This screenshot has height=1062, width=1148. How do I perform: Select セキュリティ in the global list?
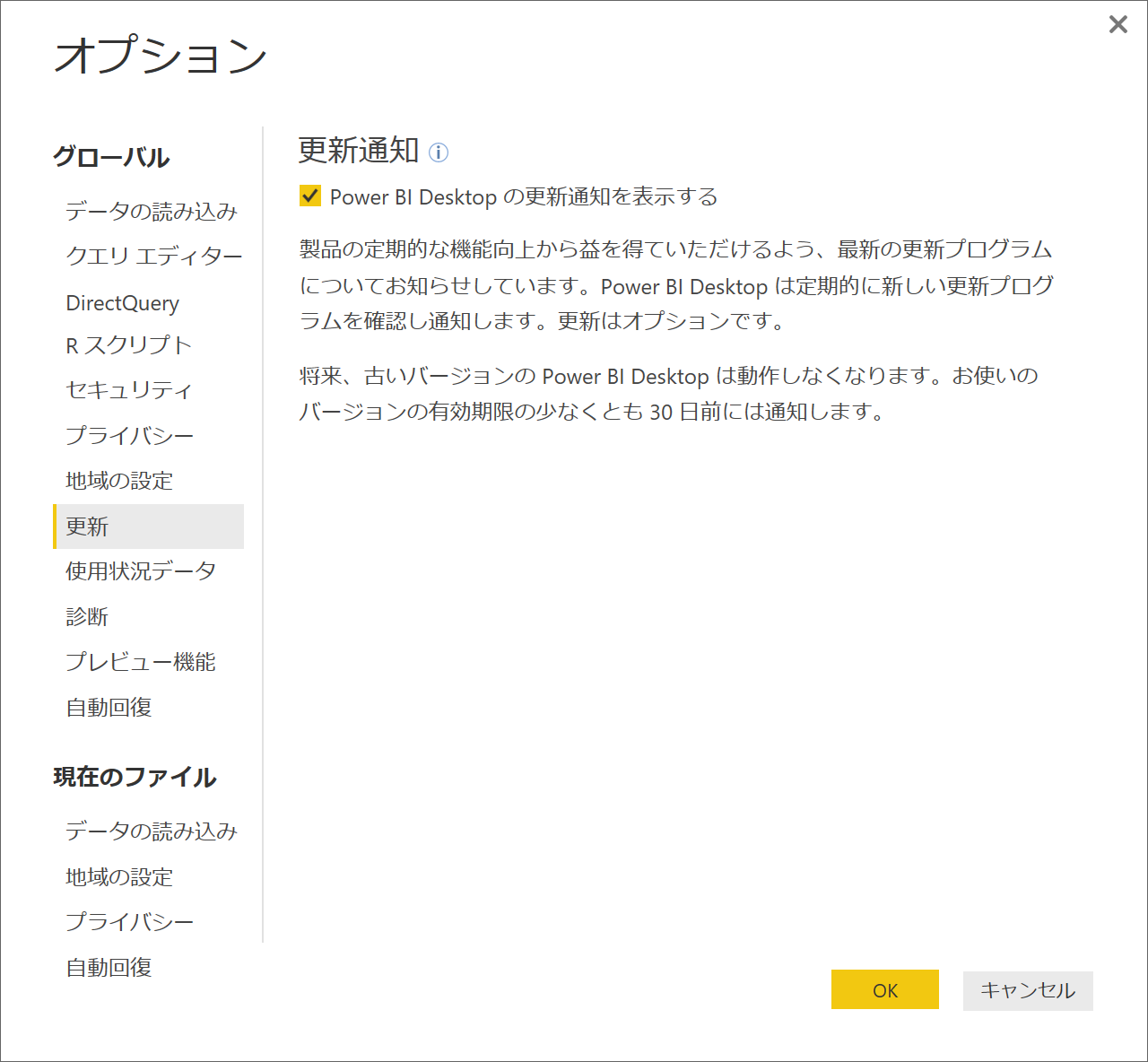point(128,389)
